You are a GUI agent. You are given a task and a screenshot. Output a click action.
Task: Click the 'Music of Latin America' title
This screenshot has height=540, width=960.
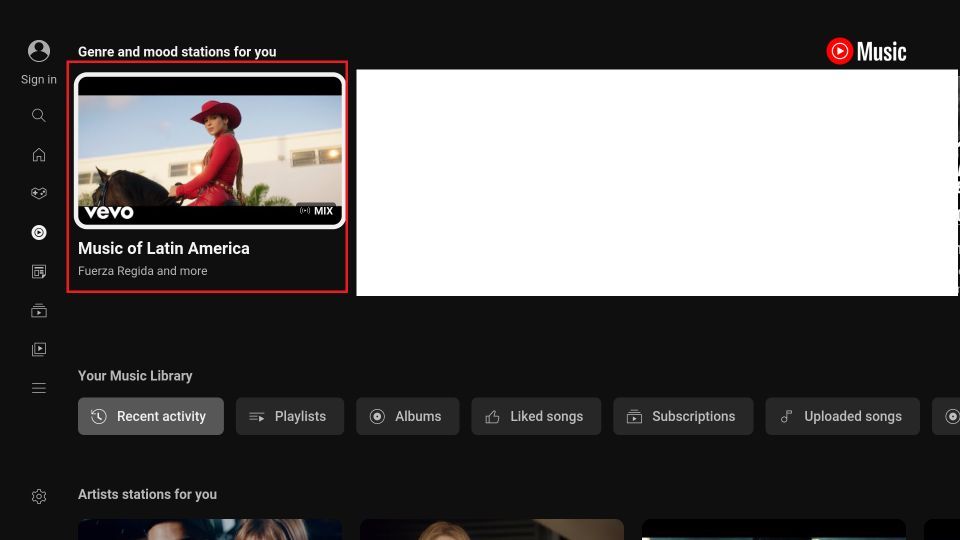(x=163, y=248)
